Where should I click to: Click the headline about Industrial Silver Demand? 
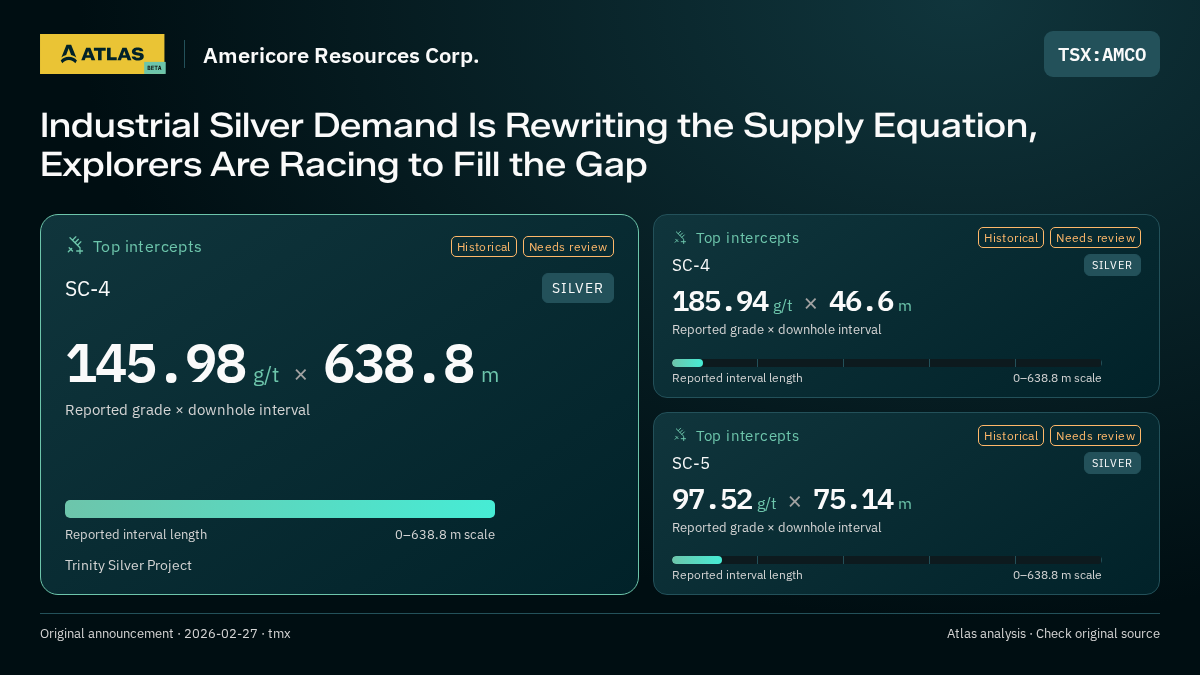[538, 145]
